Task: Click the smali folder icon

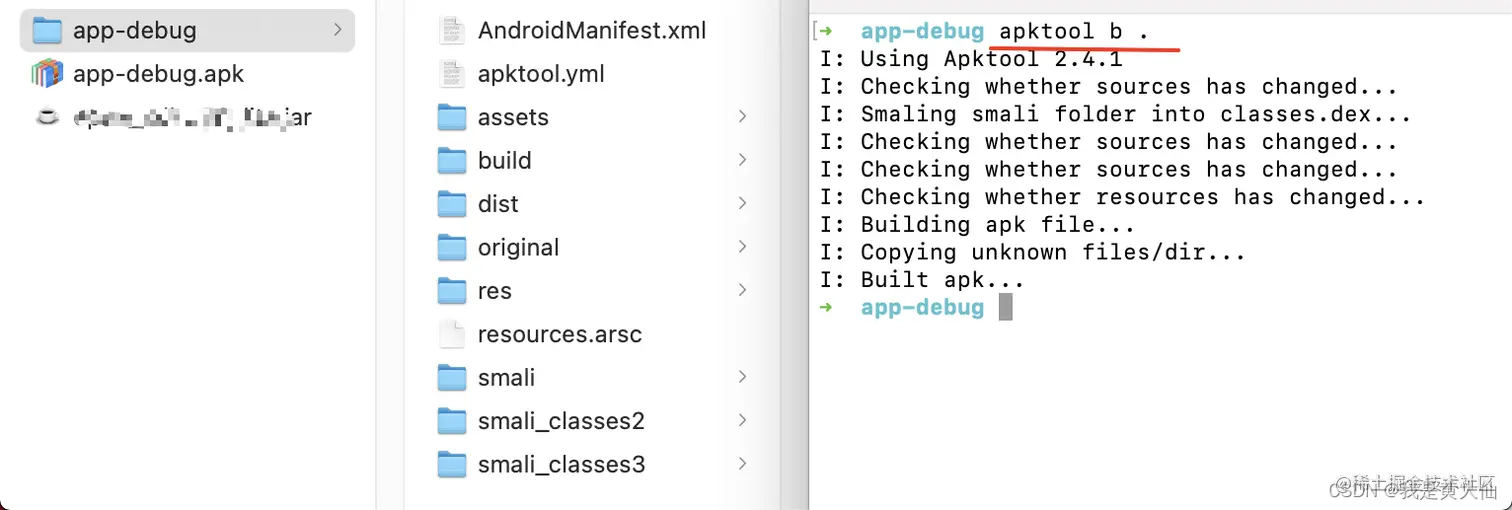Action: (x=452, y=378)
